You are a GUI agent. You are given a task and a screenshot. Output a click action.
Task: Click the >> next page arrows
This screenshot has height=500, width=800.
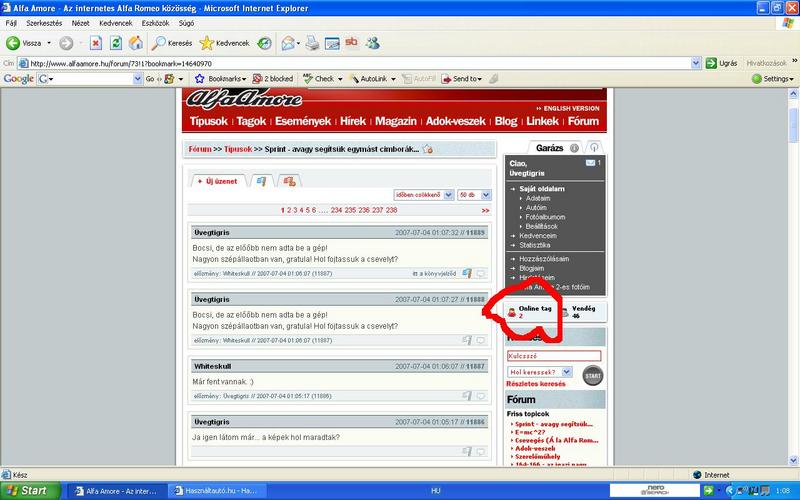(x=485, y=211)
